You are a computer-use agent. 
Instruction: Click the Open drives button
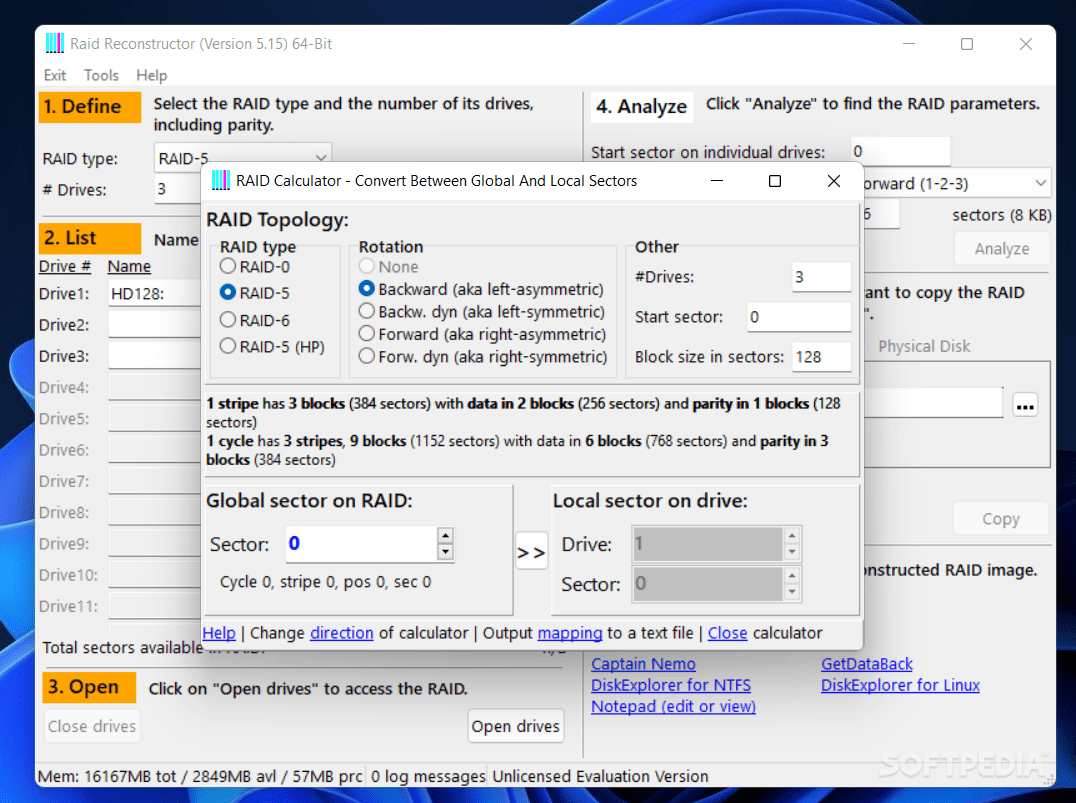[515, 726]
